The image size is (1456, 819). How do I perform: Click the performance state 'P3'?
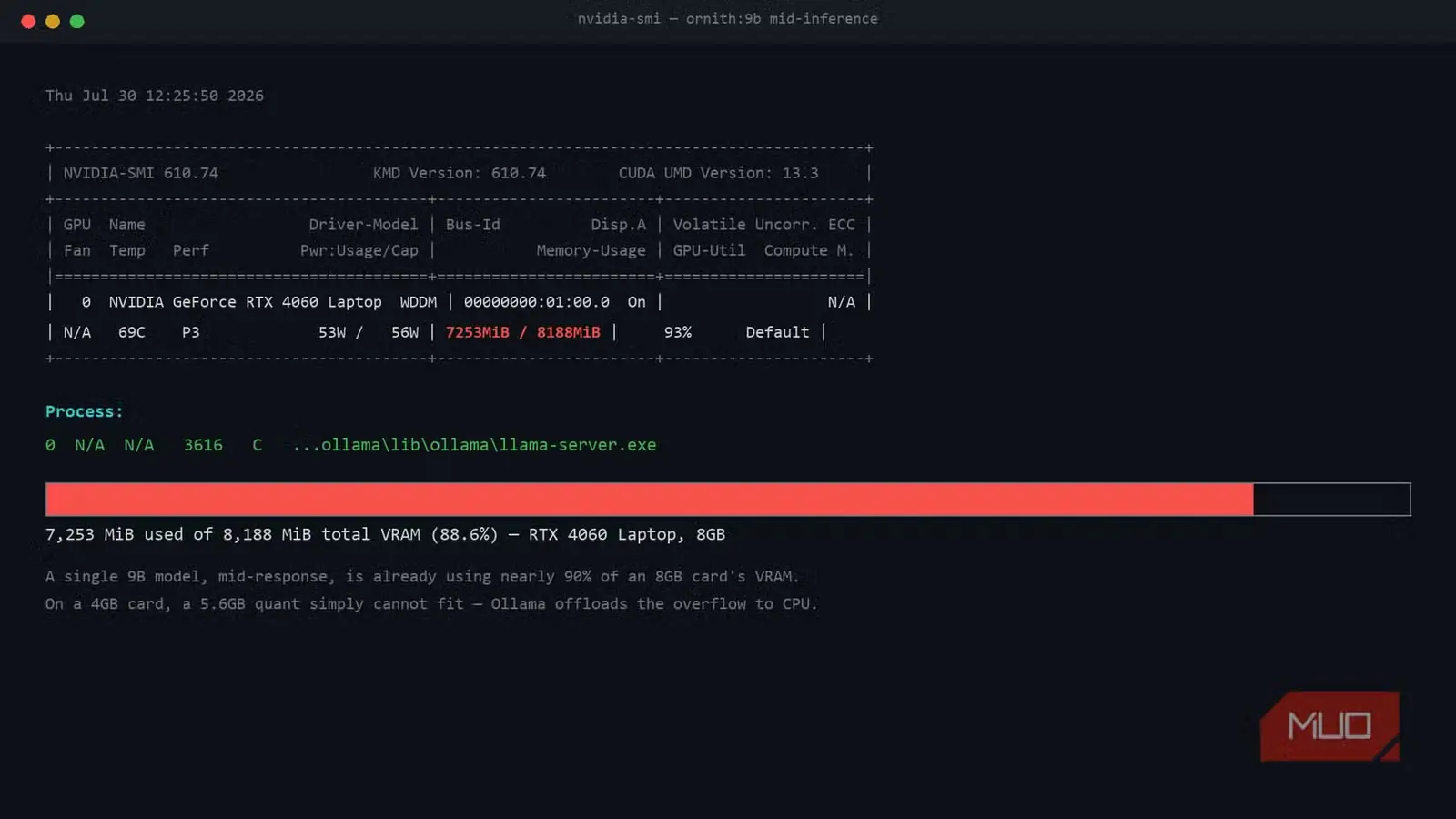(x=190, y=332)
